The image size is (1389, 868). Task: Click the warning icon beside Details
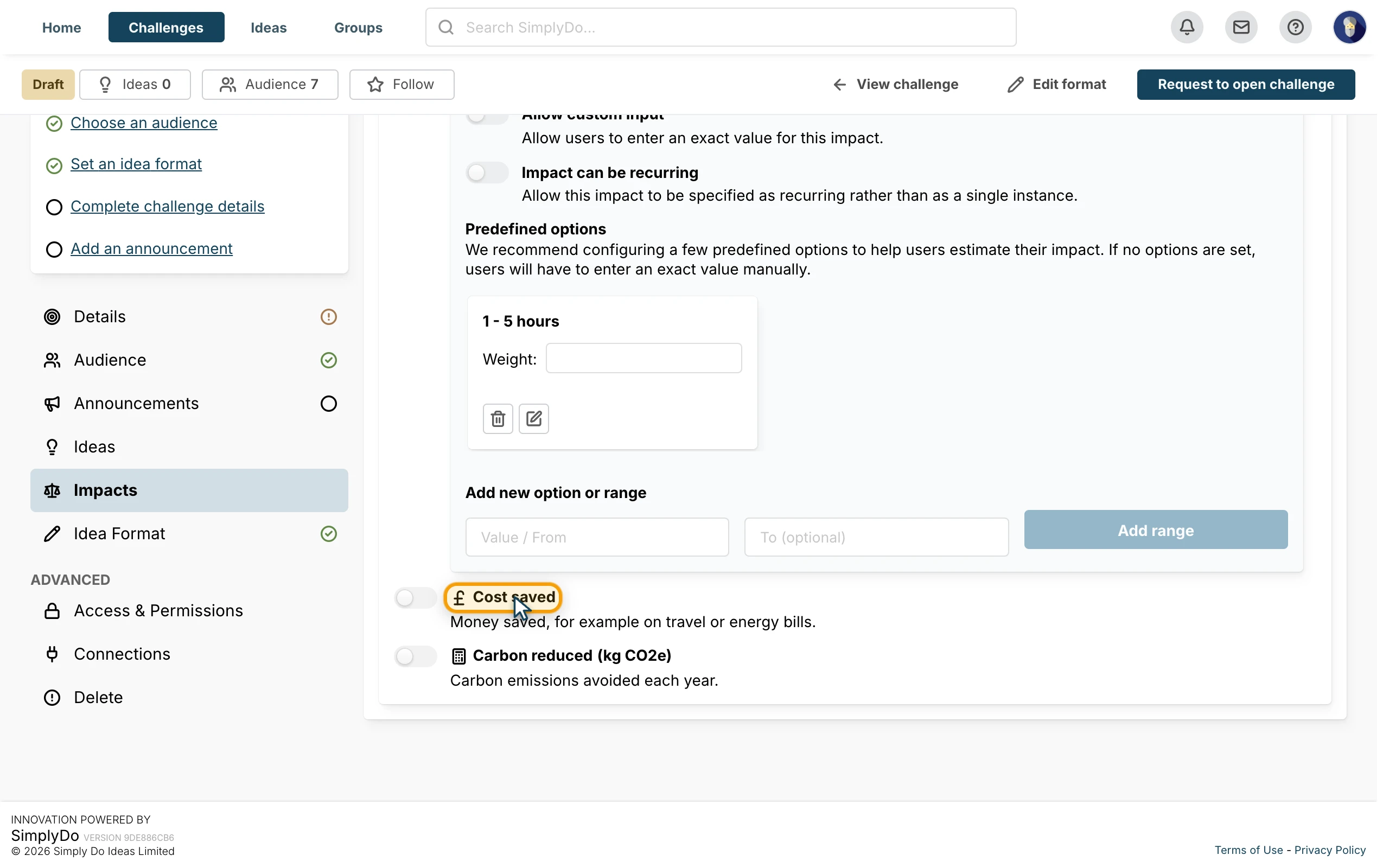(328, 317)
